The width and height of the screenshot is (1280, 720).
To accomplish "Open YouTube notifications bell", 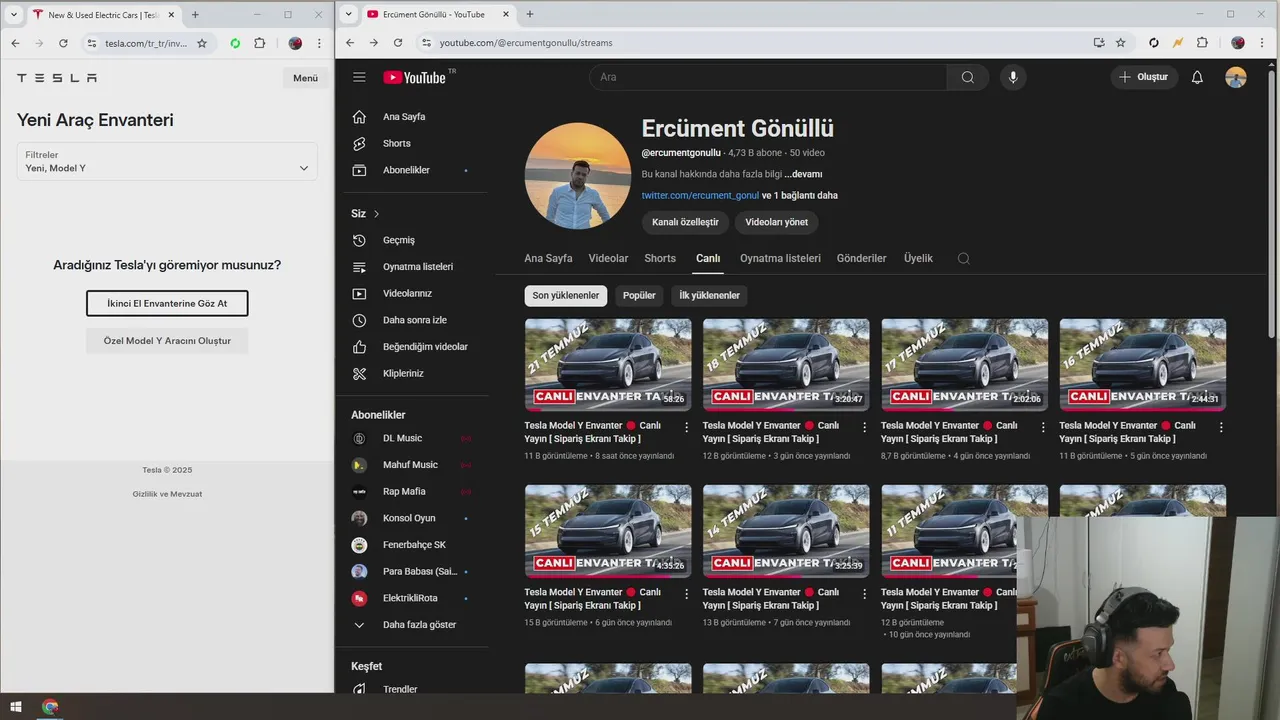I will click(x=1197, y=77).
